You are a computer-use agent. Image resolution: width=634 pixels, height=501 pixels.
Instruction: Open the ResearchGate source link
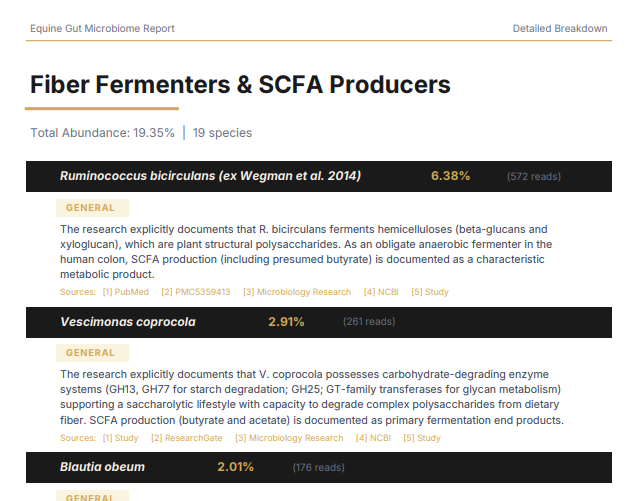(x=186, y=438)
